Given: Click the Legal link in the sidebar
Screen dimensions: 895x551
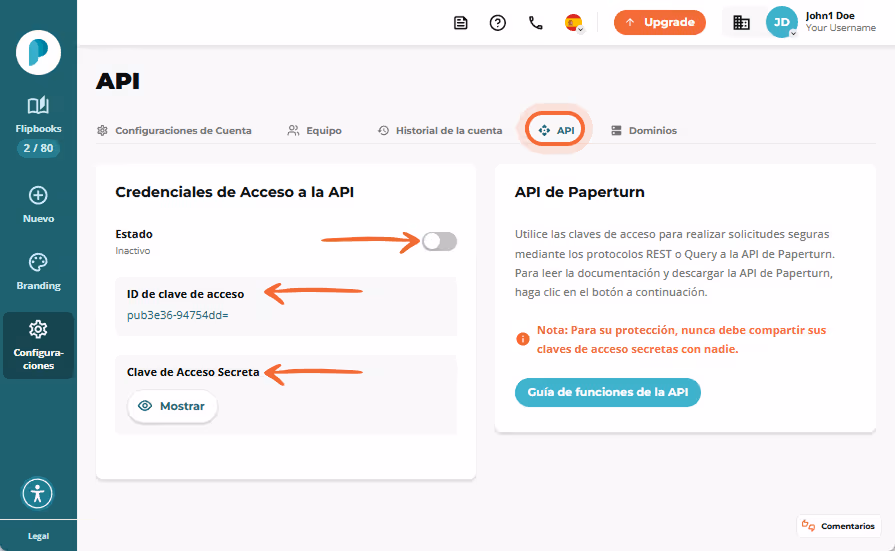Looking at the screenshot, I should point(38,536).
